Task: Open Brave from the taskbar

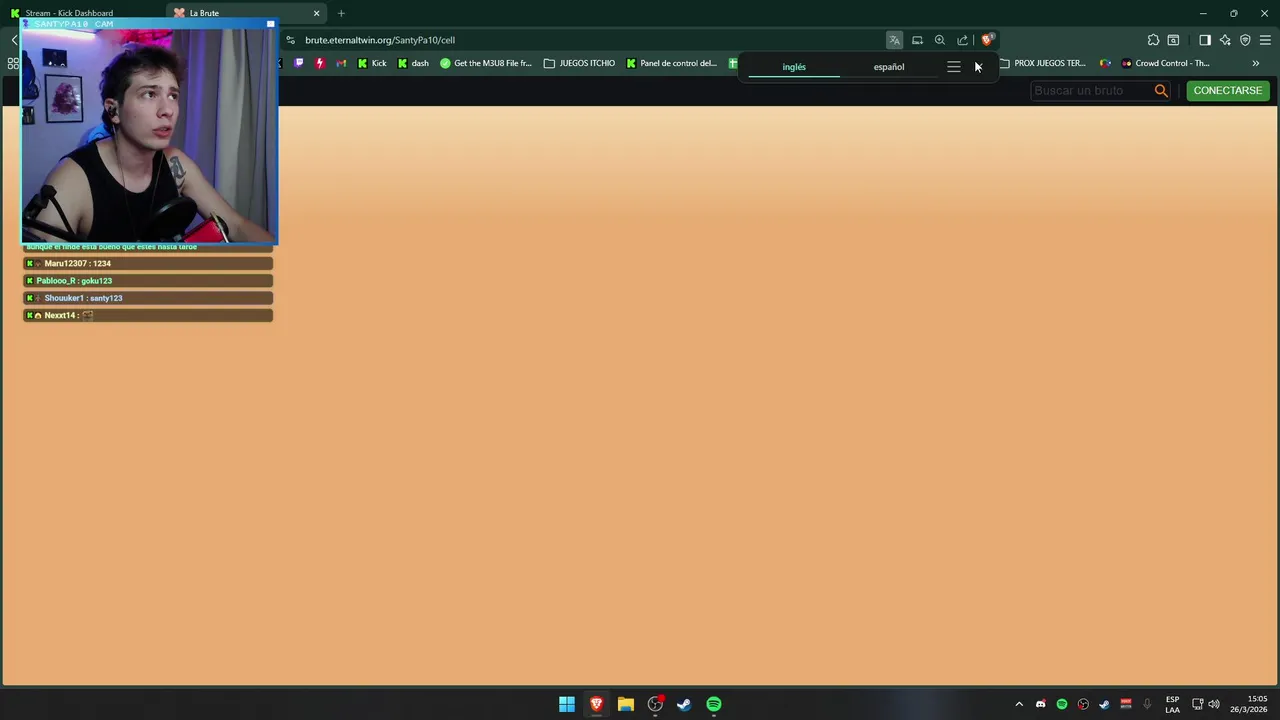Action: [596, 704]
